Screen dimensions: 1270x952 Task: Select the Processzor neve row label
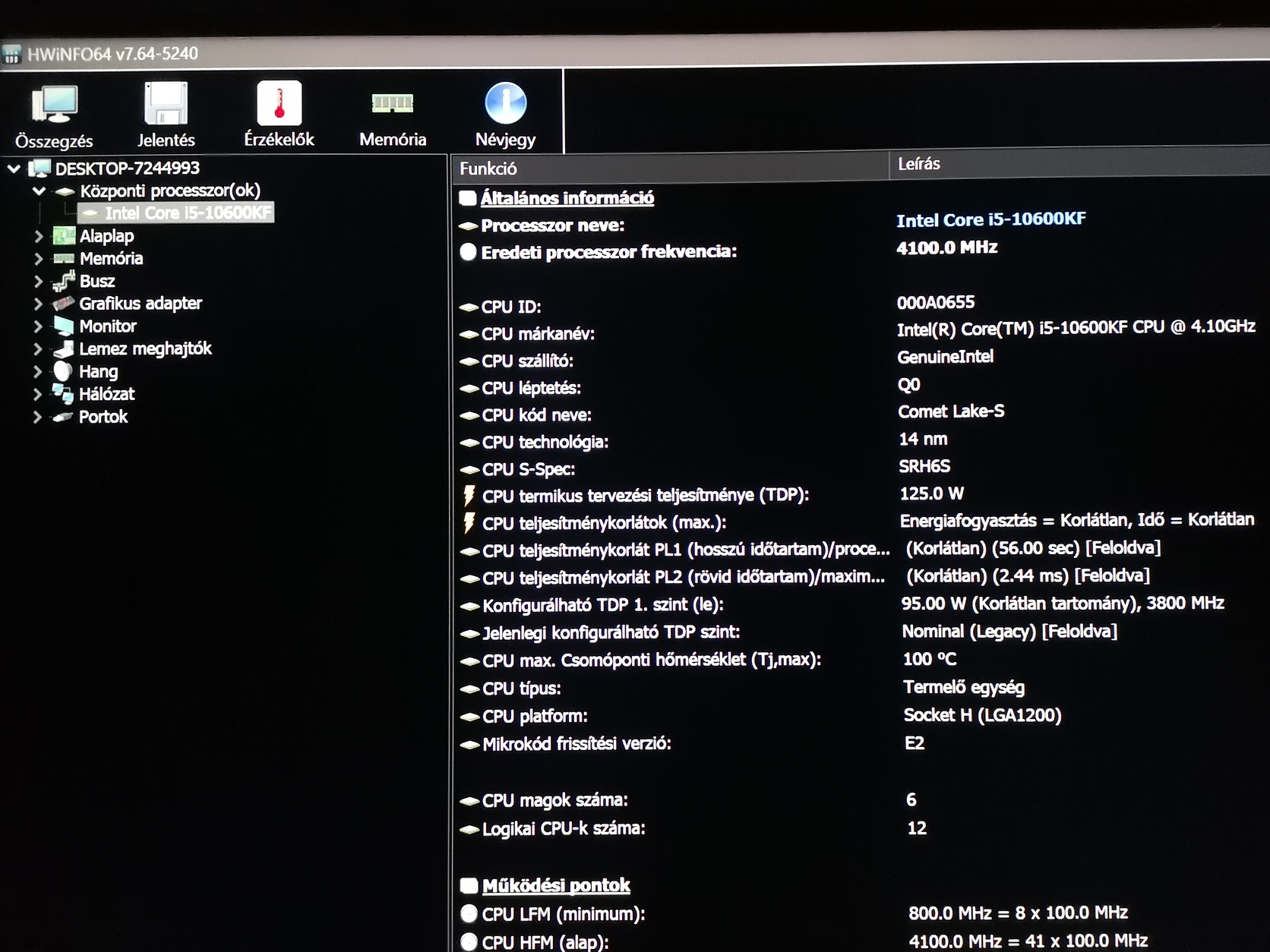pyautogui.click(x=552, y=225)
